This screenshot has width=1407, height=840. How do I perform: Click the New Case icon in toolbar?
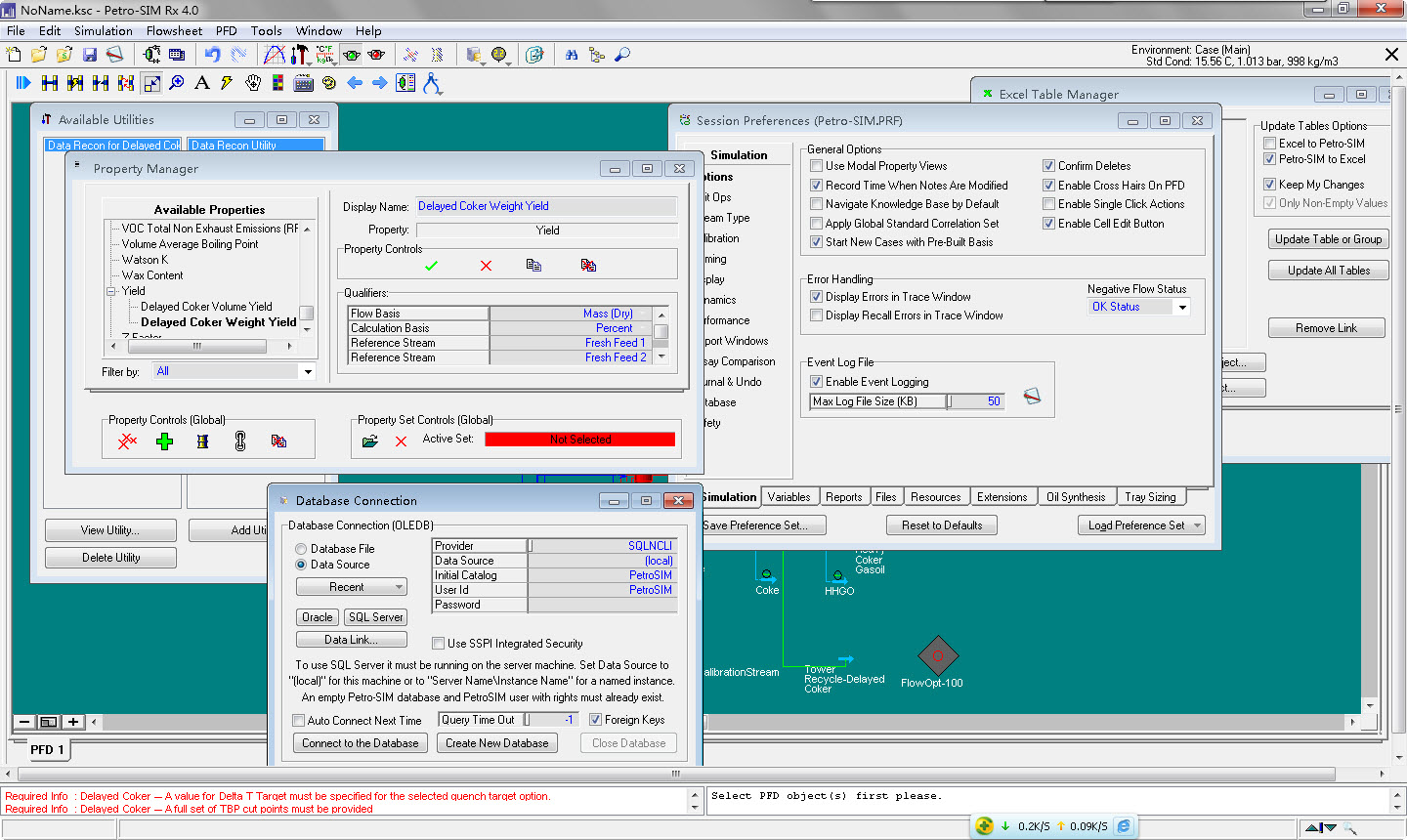(14, 55)
